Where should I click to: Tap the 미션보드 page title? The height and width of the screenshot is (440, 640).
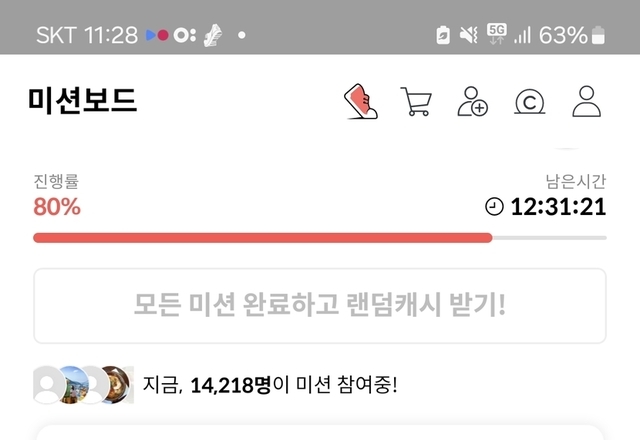[82, 100]
